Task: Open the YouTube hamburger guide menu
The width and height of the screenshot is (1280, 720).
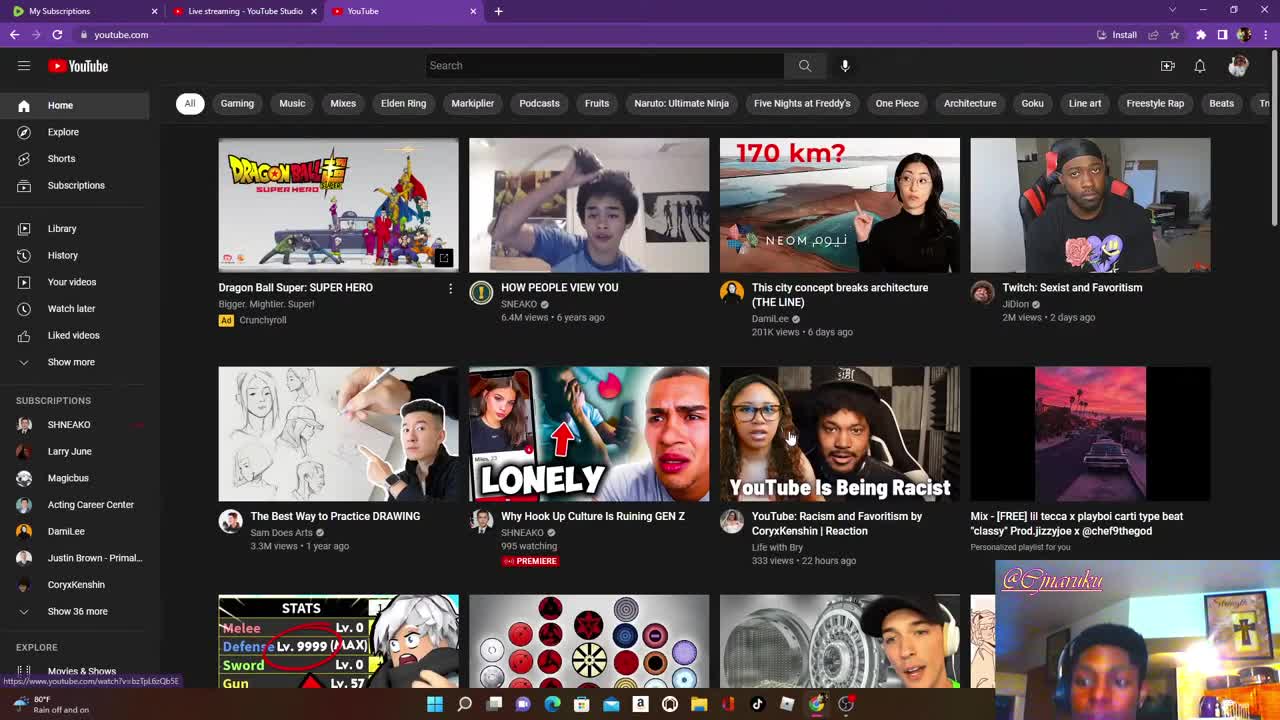Action: (24, 66)
